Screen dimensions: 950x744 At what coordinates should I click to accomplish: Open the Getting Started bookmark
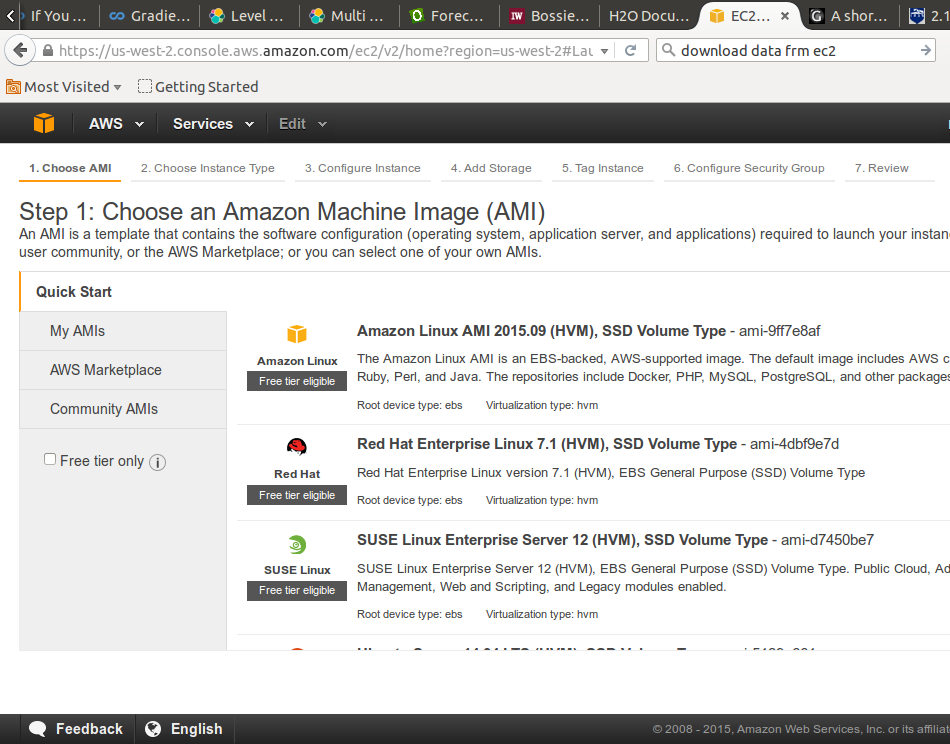coord(198,87)
